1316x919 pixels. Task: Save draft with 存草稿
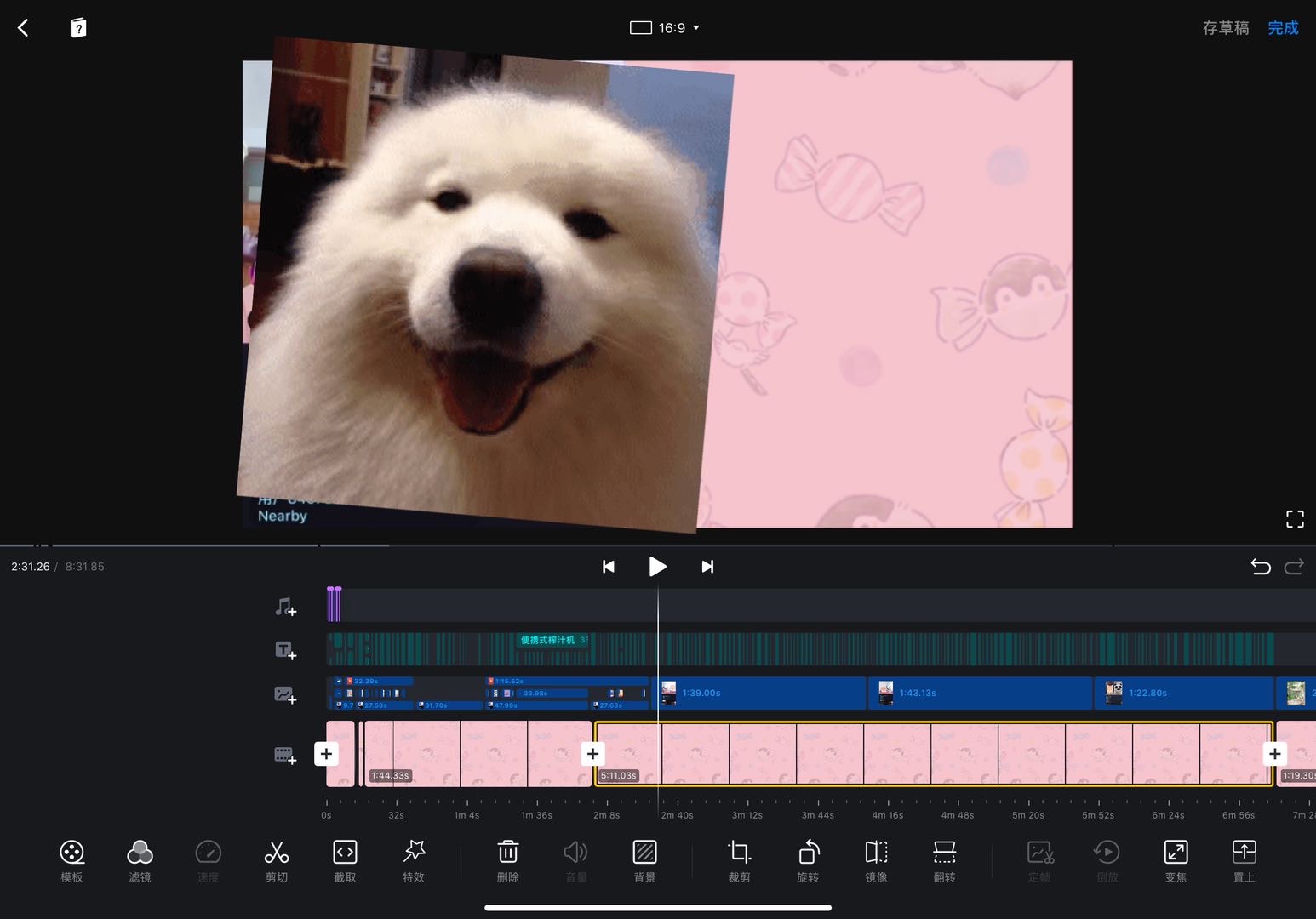[1225, 28]
